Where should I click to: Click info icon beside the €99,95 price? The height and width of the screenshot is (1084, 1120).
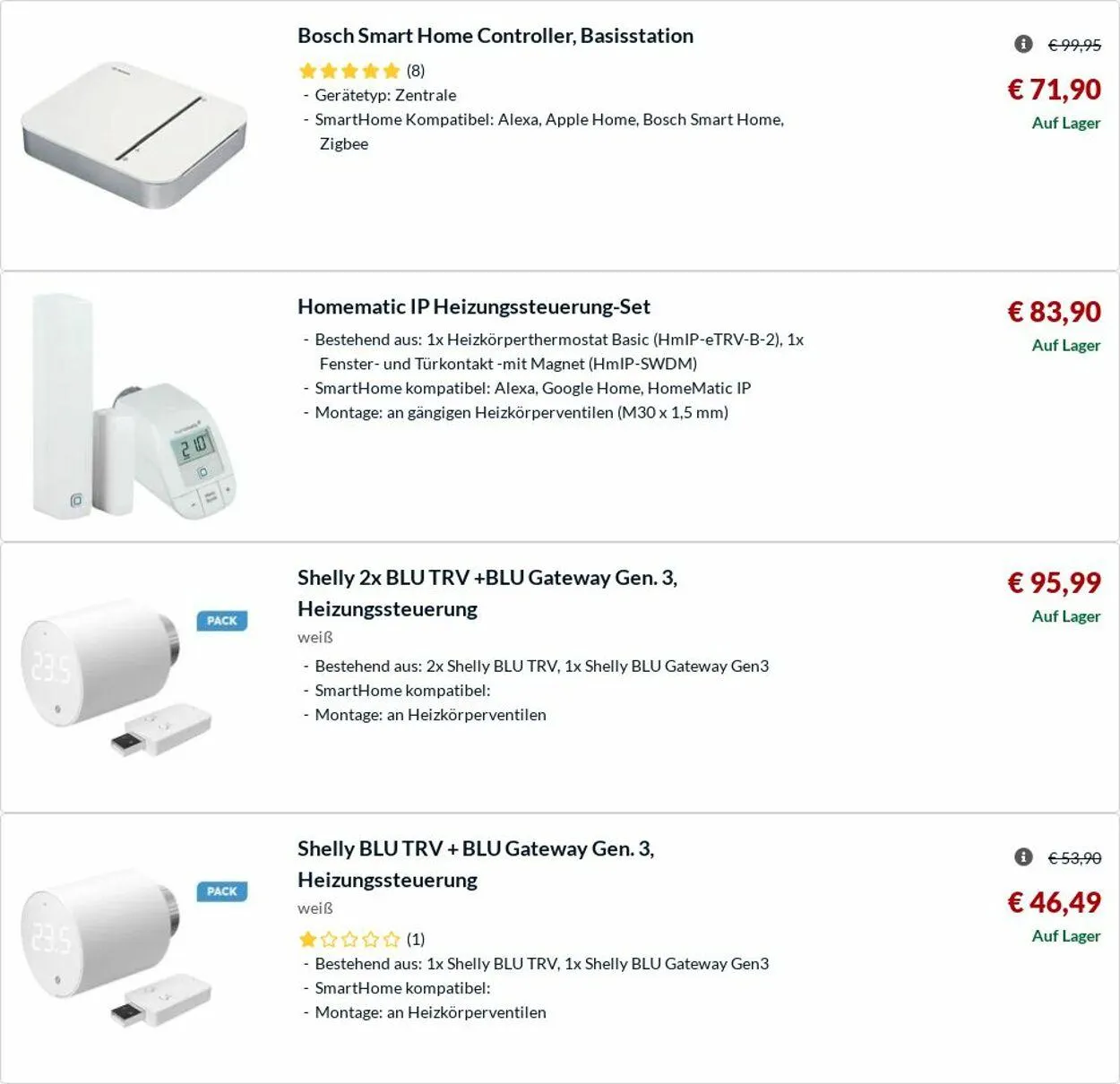click(1023, 44)
